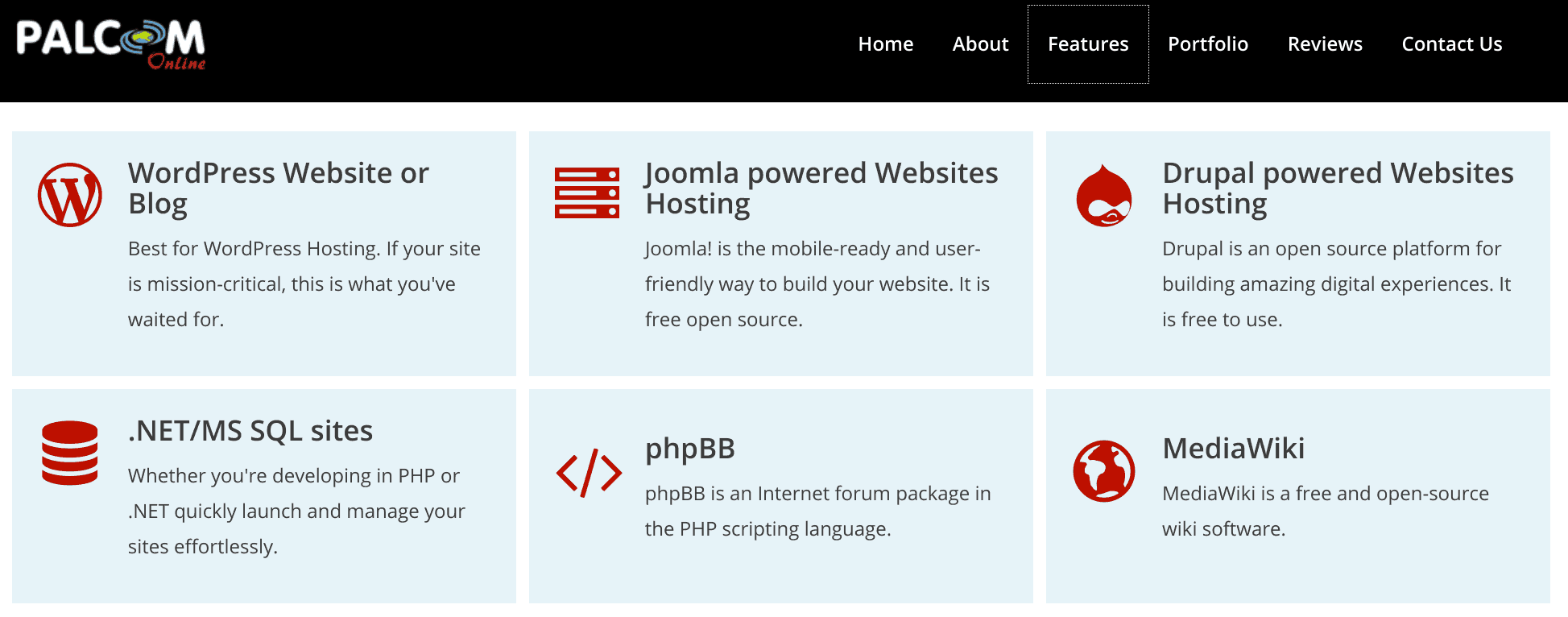This screenshot has height=617, width=1568.
Task: Click the Palcom Online logo
Action: [x=111, y=44]
